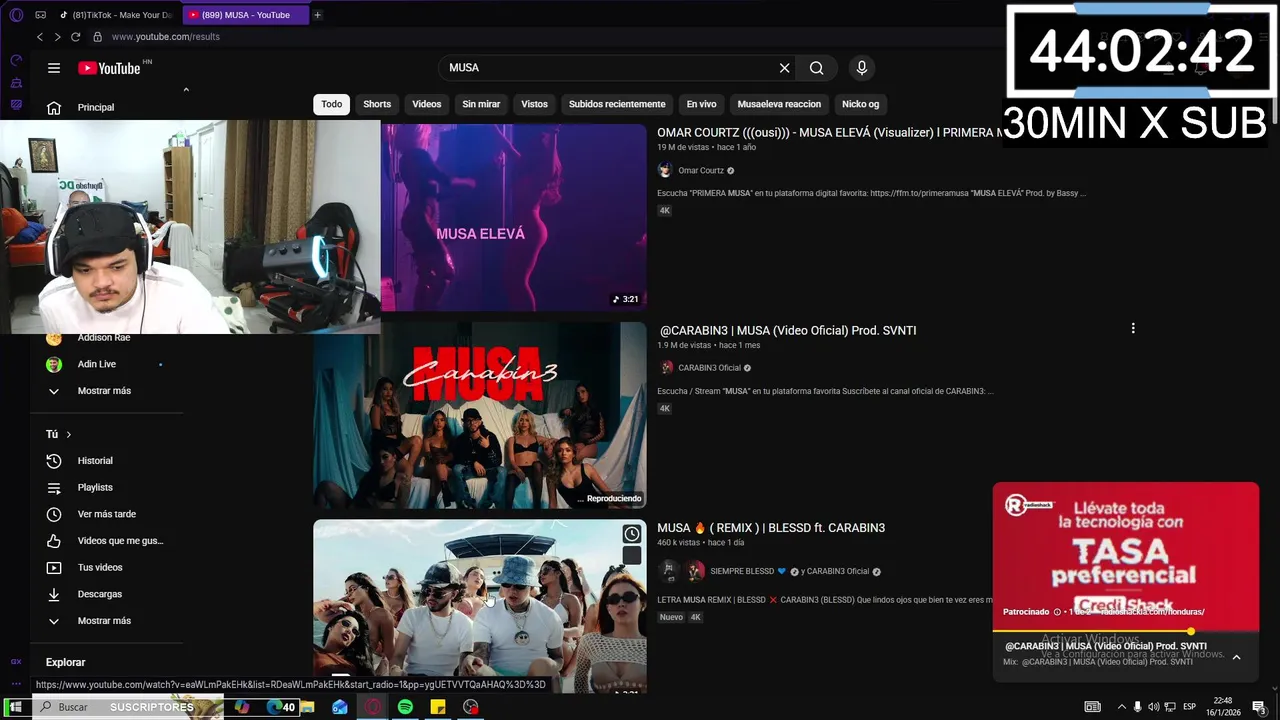Select the Subidos recientemente filter chip
The height and width of the screenshot is (720, 1280).
point(617,104)
